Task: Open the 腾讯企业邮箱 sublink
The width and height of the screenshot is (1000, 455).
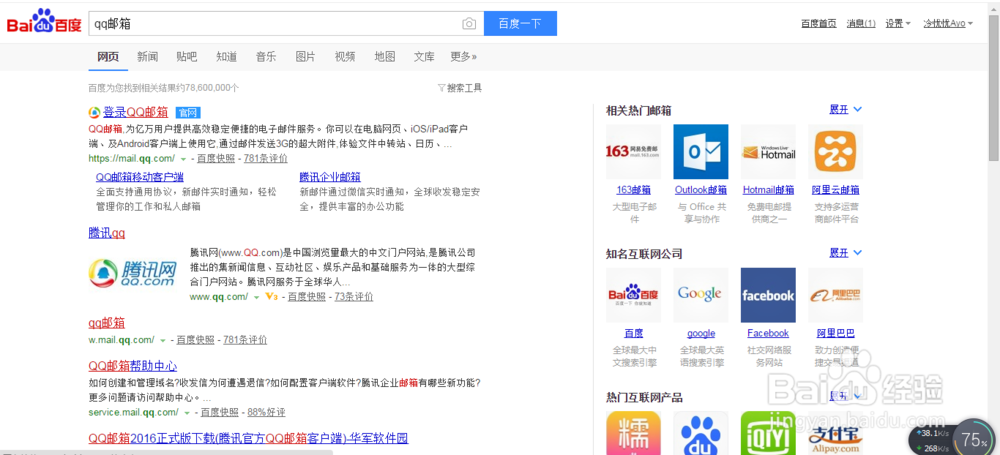Action: [330, 177]
